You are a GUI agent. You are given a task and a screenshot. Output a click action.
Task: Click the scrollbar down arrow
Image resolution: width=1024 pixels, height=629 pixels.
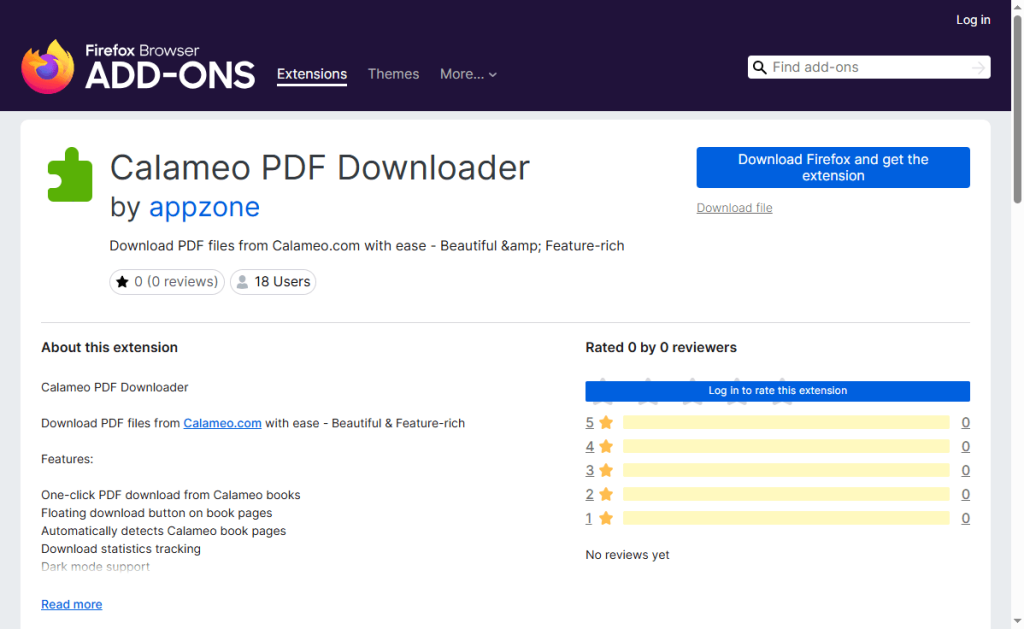[1017, 621]
